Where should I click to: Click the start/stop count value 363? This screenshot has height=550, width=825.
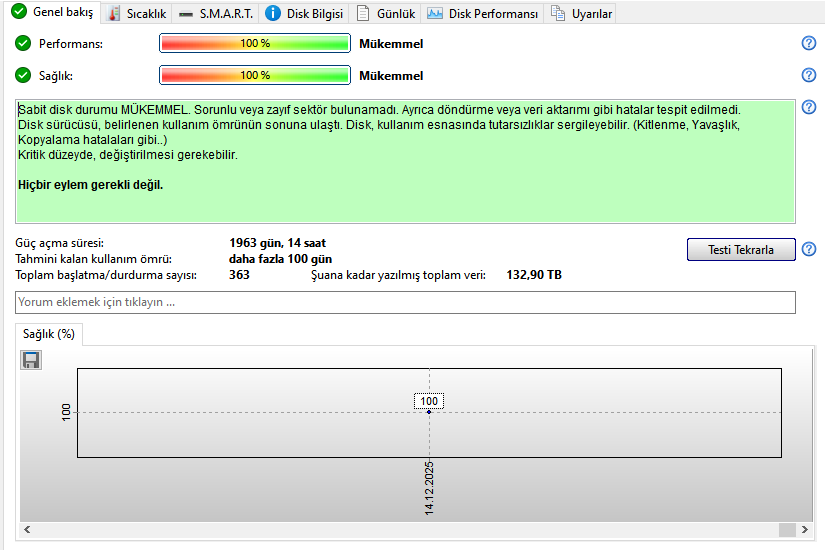(239, 275)
